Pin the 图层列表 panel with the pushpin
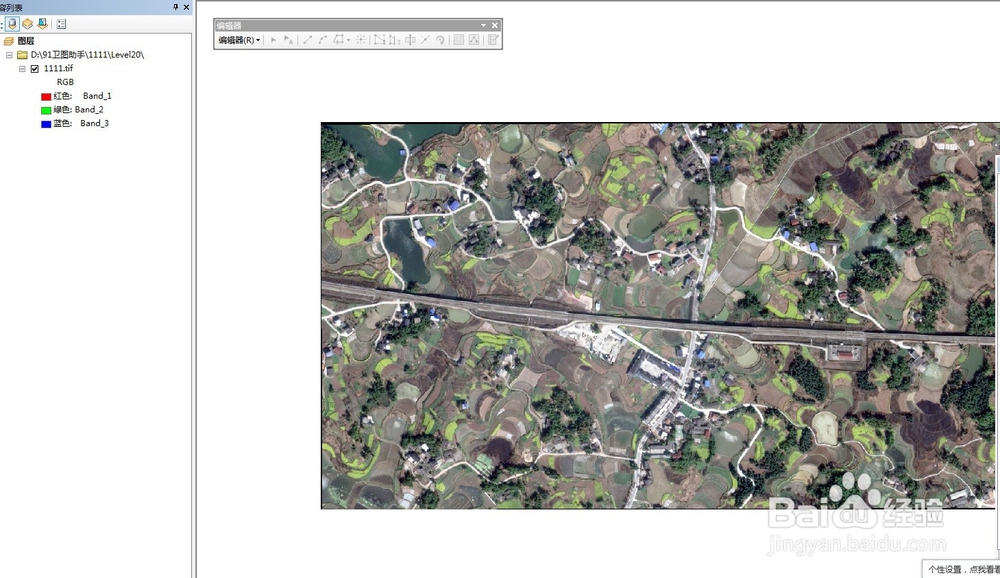The width and height of the screenshot is (1000, 578). point(175,8)
